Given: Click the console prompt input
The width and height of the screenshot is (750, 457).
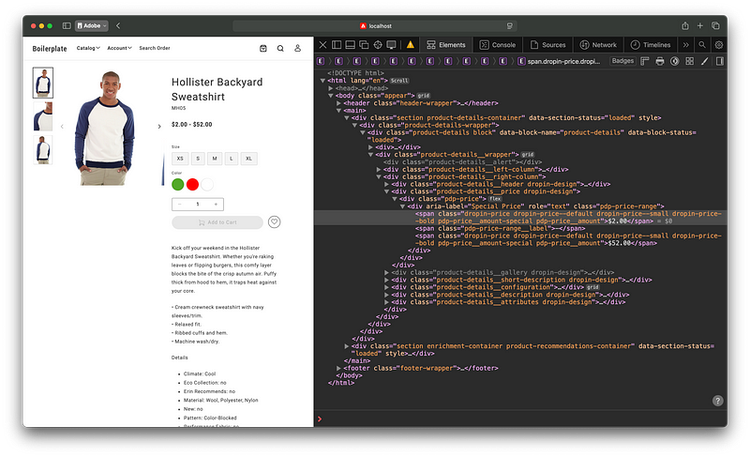Looking at the screenshot, I should [521, 419].
